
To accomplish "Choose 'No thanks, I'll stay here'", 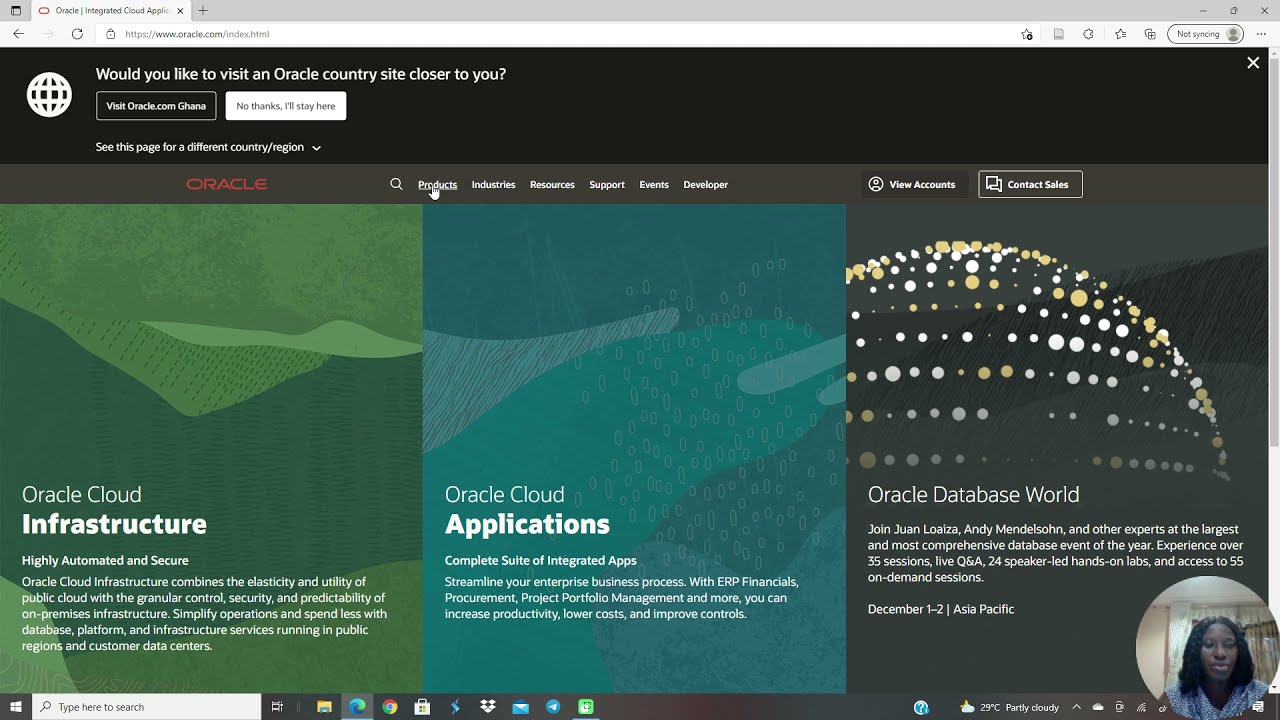I will 286,106.
